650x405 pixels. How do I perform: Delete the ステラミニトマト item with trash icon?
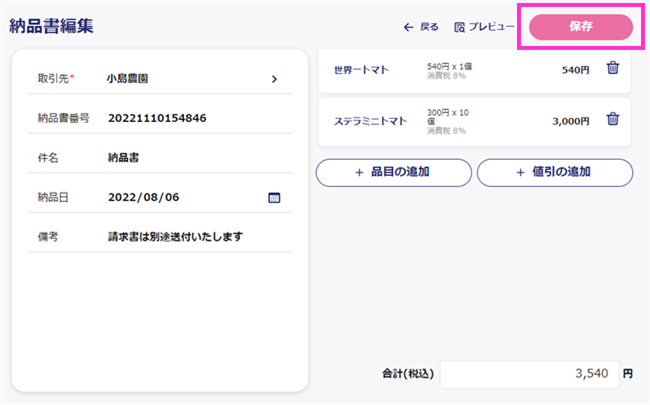coord(613,119)
